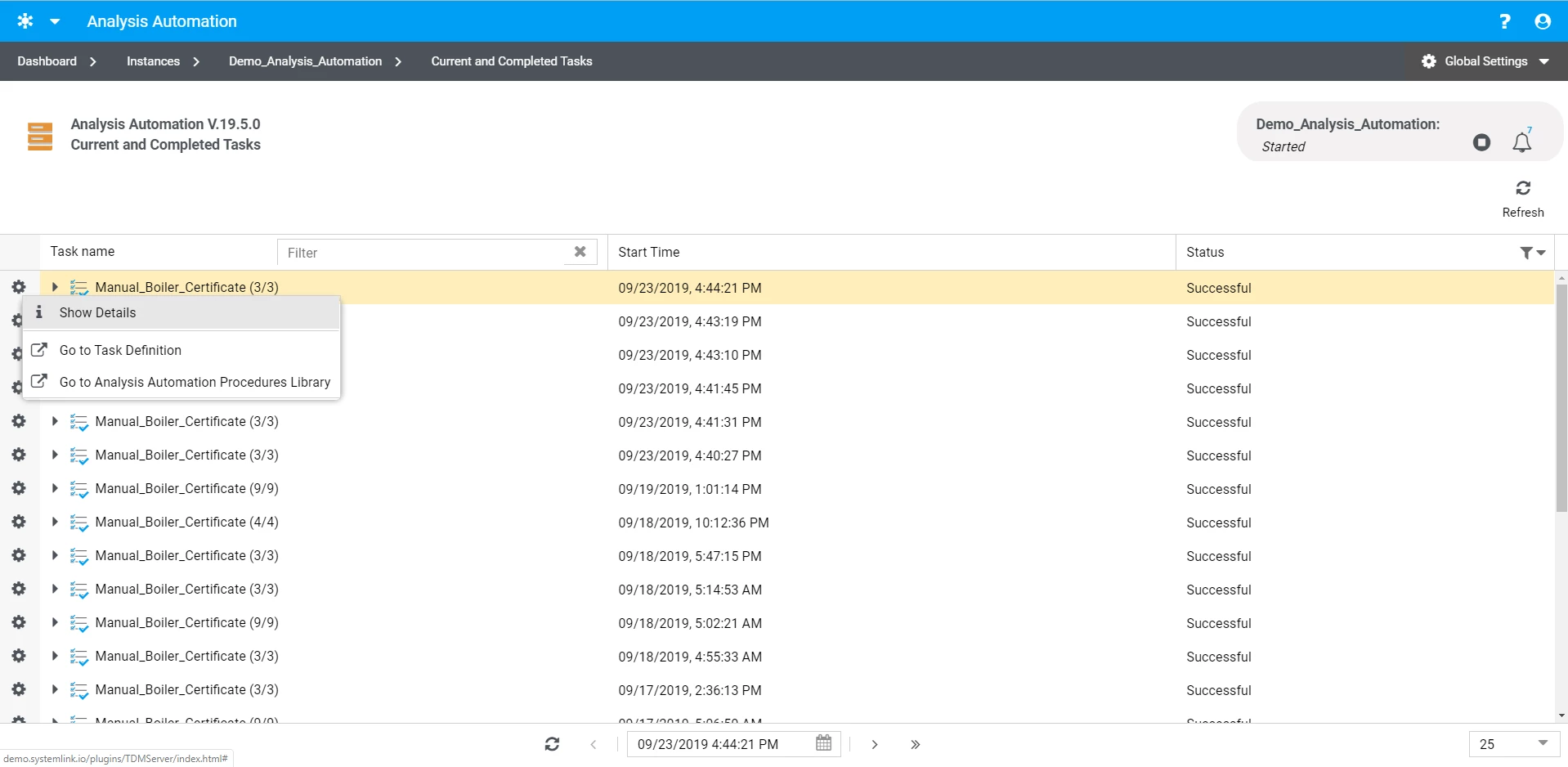Viewport: 1568px width, 767px height.
Task: Go to previous page arrow
Action: [594, 744]
